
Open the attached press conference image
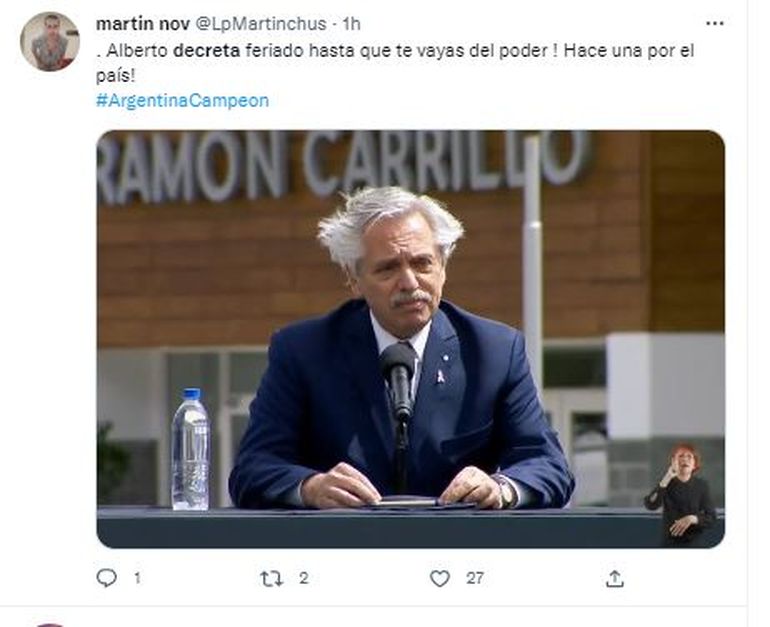click(x=411, y=339)
